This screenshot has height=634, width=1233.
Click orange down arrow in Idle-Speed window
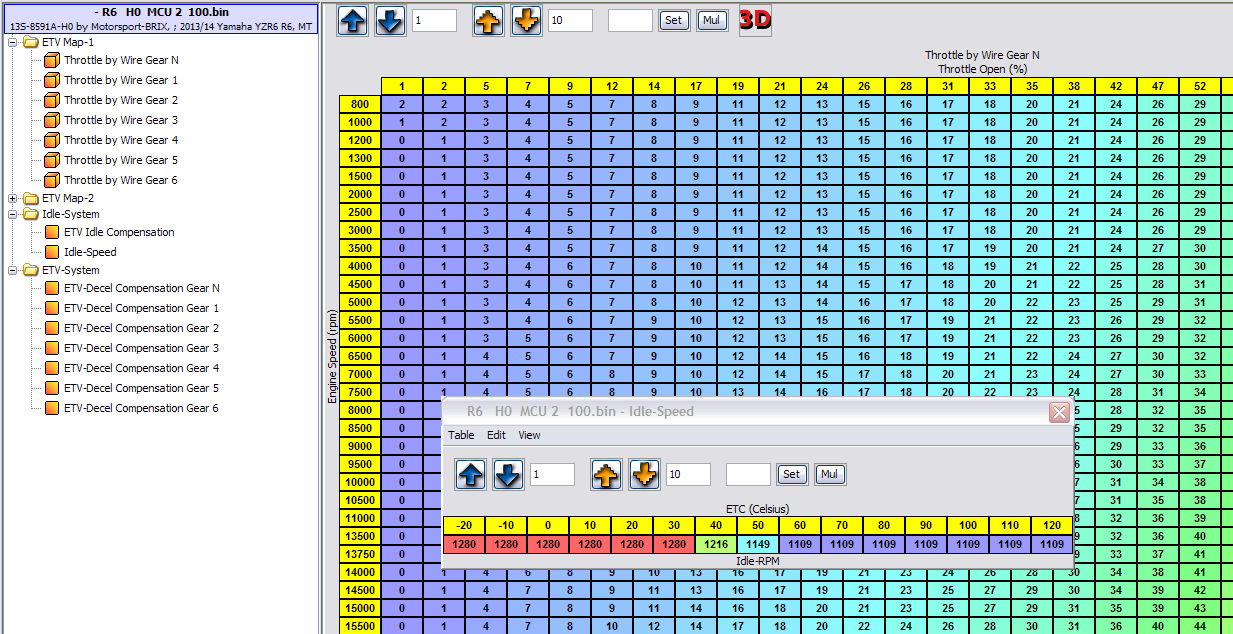(645, 474)
